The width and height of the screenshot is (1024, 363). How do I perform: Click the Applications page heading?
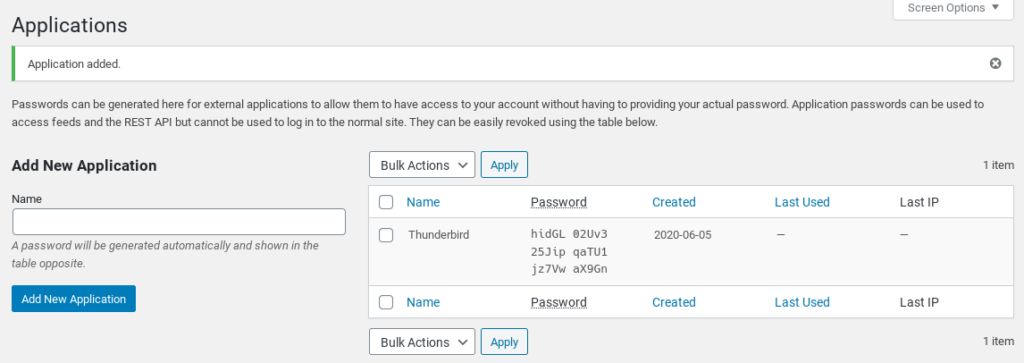coord(70,26)
